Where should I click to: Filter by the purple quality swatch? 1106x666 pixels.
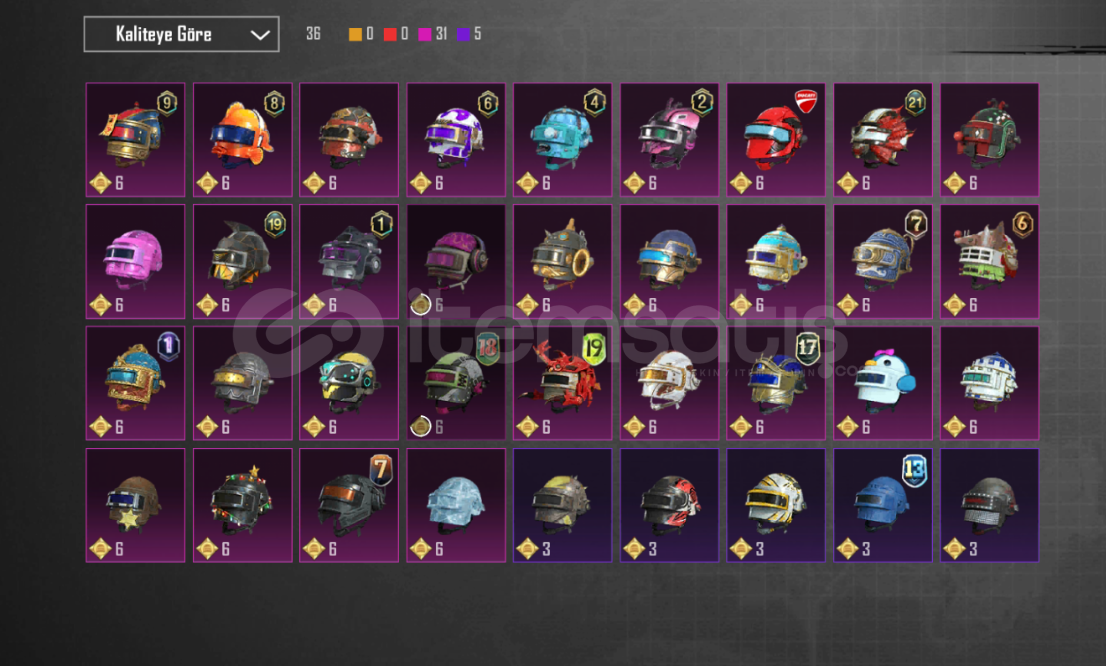pos(463,34)
